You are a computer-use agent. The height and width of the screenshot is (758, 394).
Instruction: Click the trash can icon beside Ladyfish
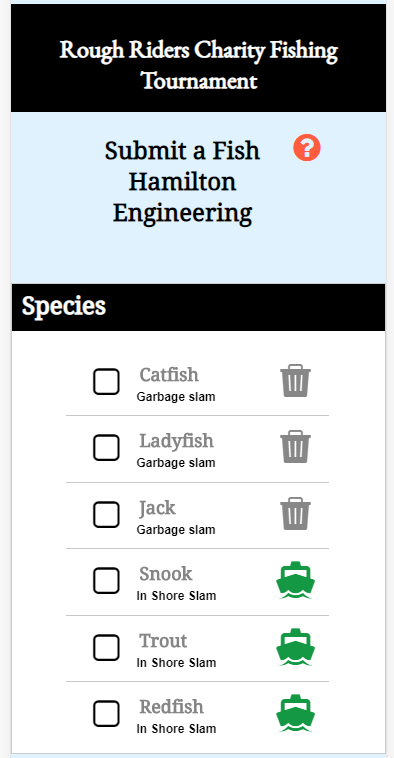tap(295, 447)
